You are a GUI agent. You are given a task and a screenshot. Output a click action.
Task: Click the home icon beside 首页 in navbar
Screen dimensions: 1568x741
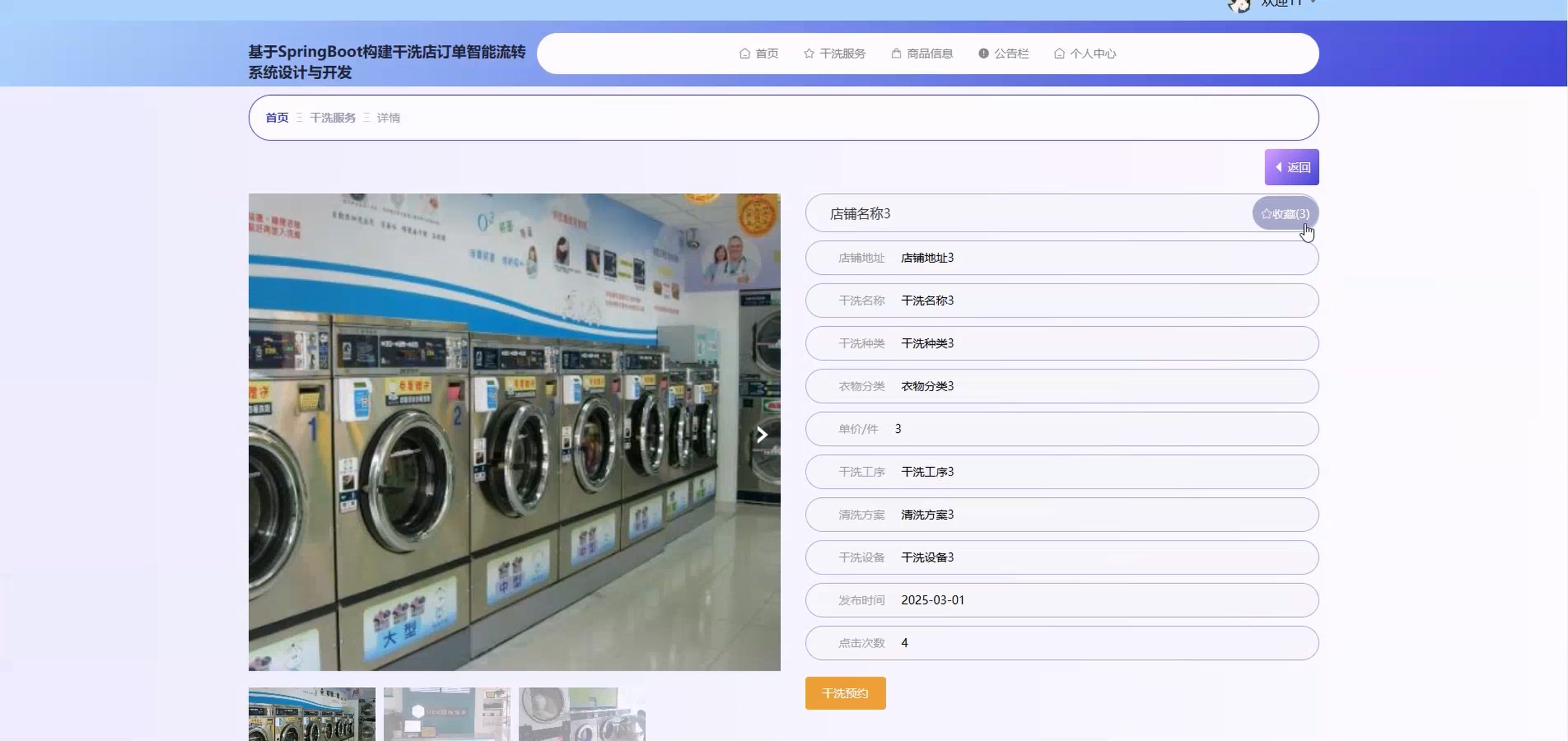[x=745, y=54]
